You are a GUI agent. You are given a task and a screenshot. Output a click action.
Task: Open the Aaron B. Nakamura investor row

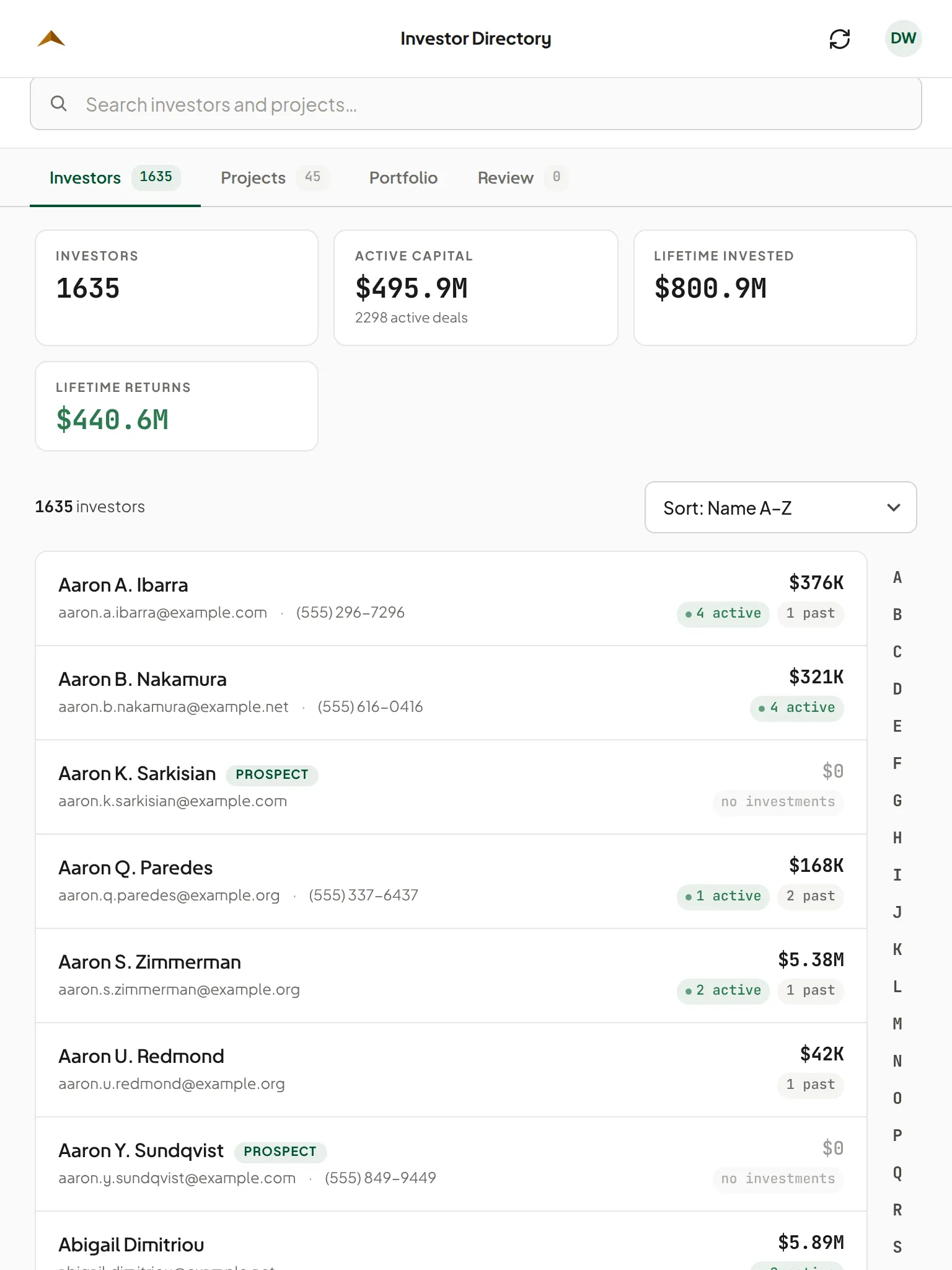(x=451, y=693)
